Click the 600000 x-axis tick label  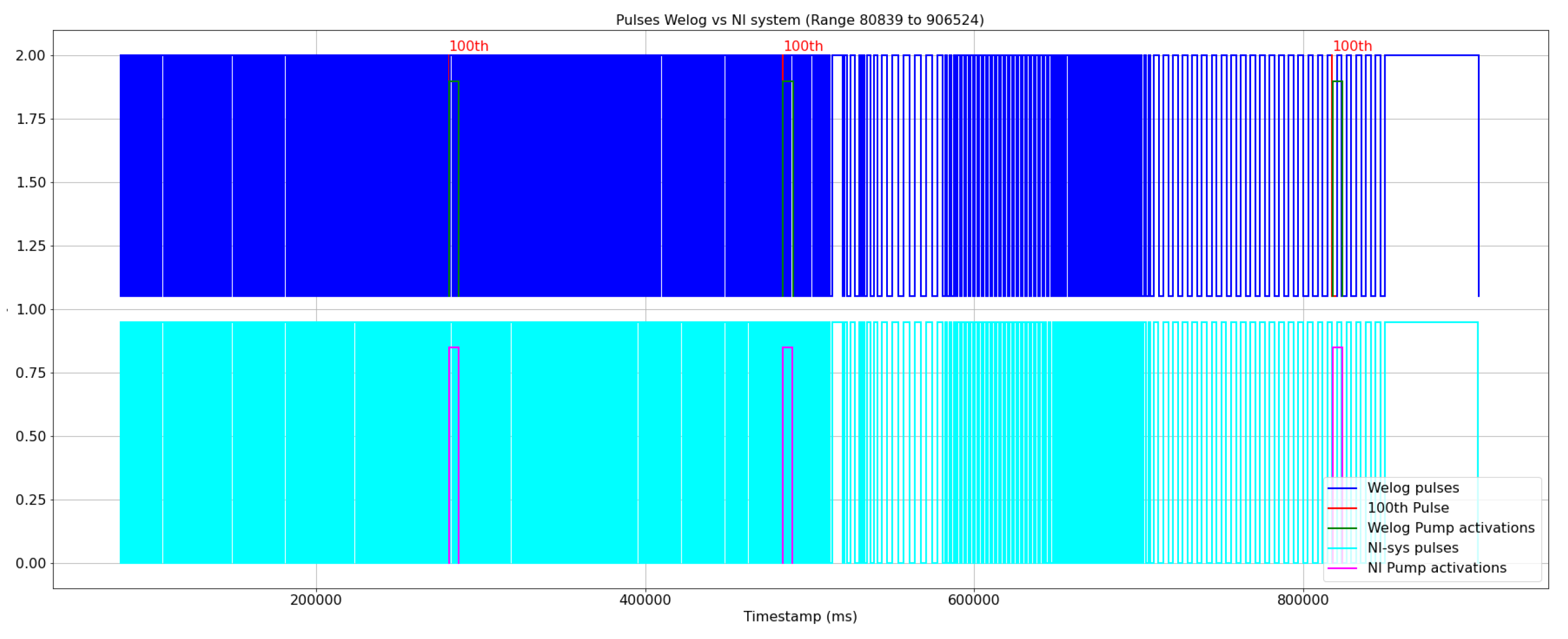(974, 600)
